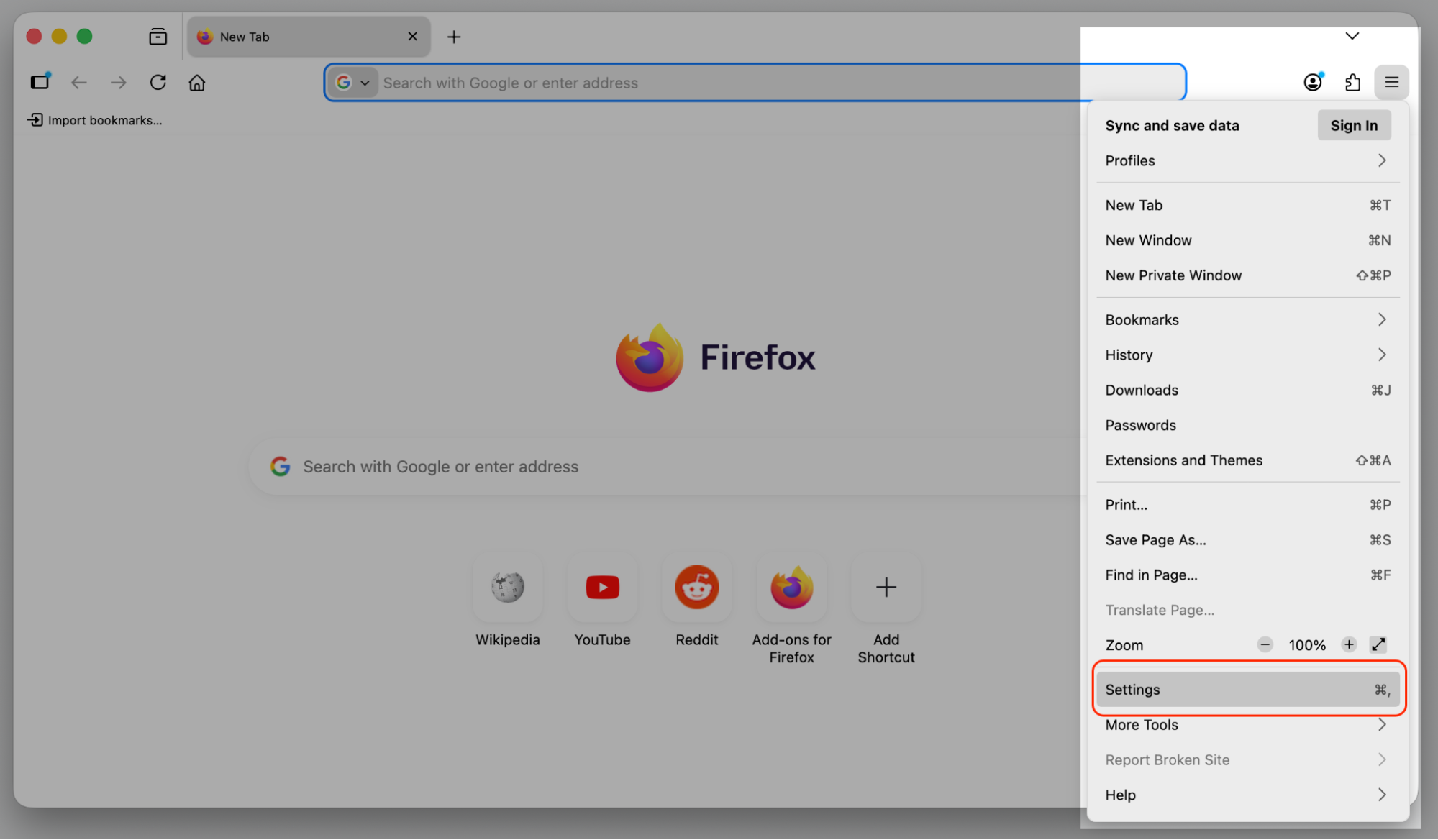Go forward with the right arrow

(119, 83)
